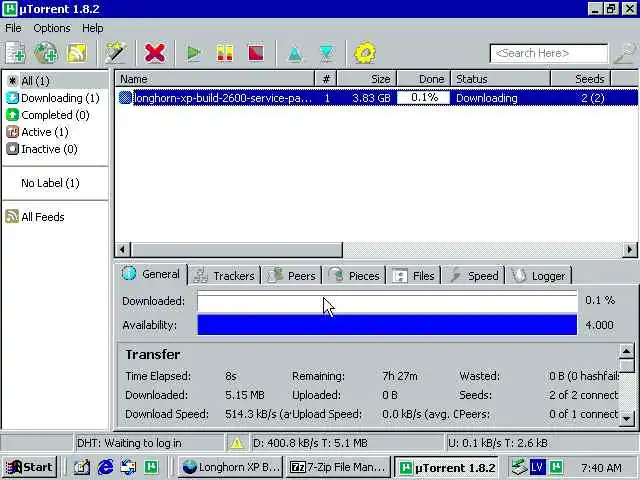Select the longhorn-xp-build-2600 torrent row
This screenshot has width=640, height=480.
click(376, 98)
